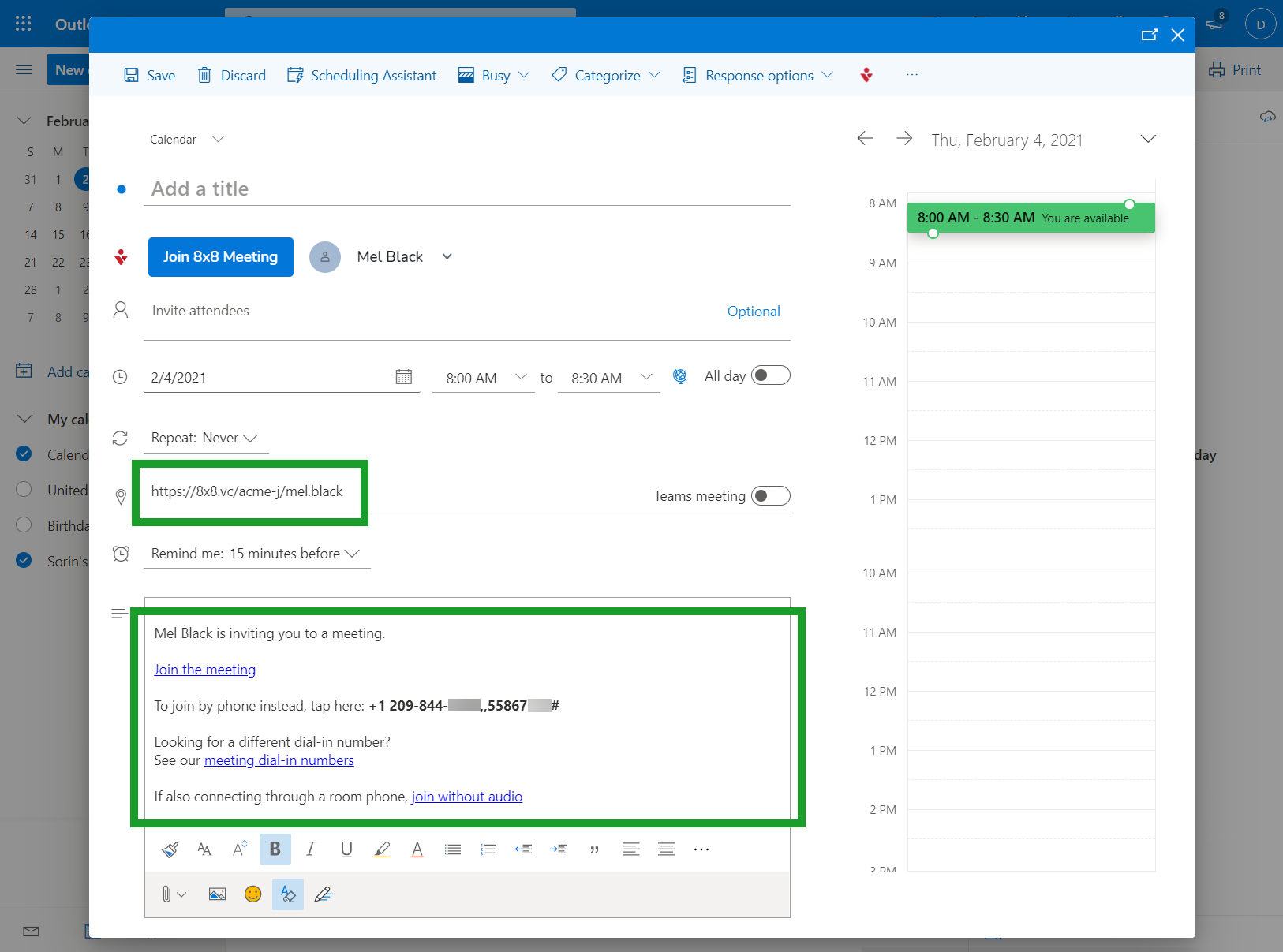This screenshot has height=952, width=1283.
Task: Toggle bold formatting off
Action: (275, 849)
